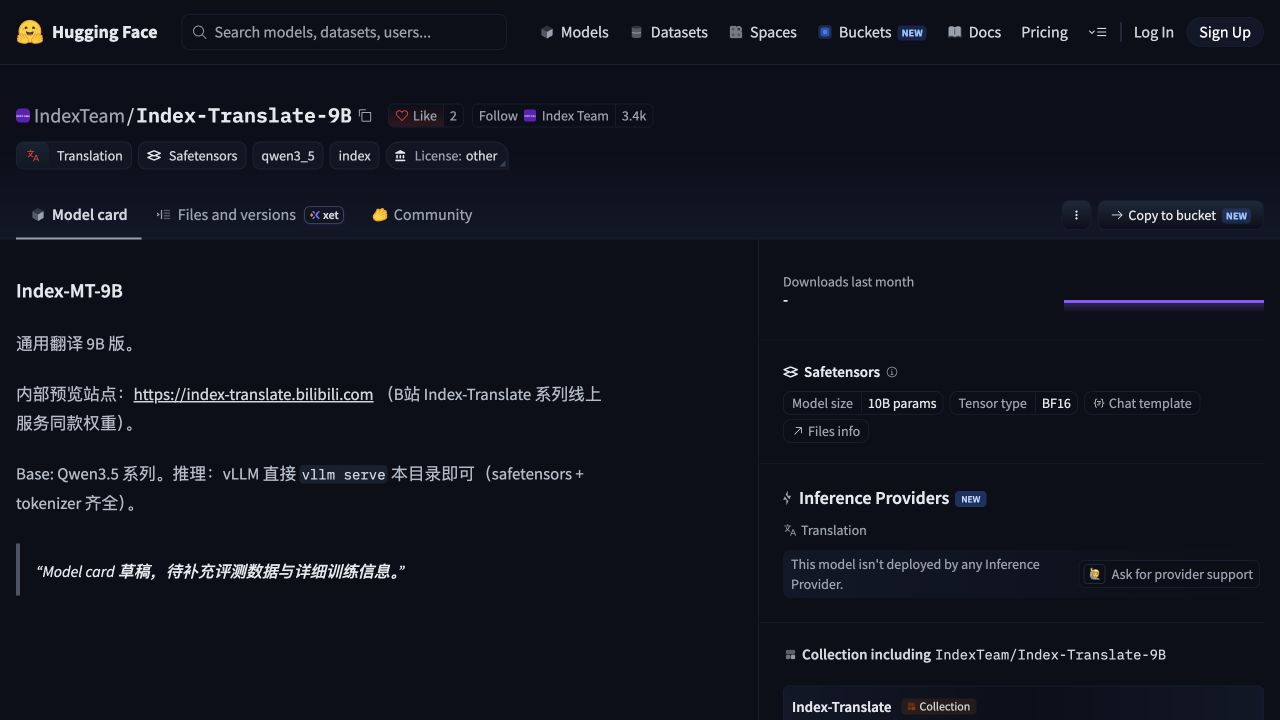Click the Index-MT-9B heading

tap(69, 291)
